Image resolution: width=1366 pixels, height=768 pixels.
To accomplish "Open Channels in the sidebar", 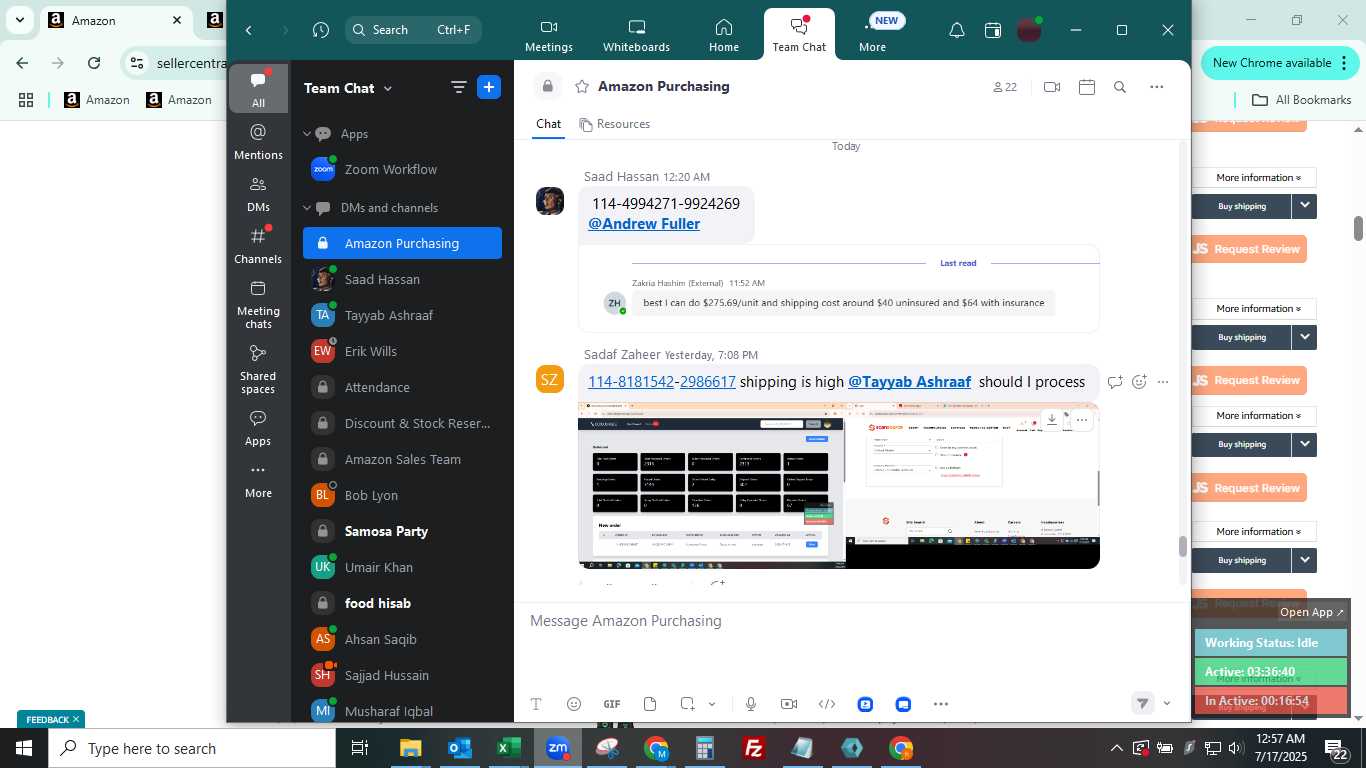I will [x=258, y=246].
